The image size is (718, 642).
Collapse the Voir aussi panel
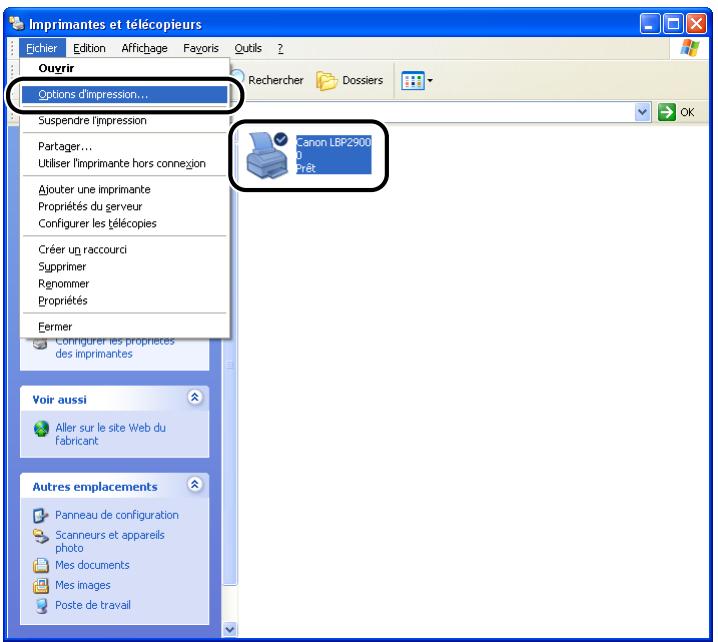[195, 397]
